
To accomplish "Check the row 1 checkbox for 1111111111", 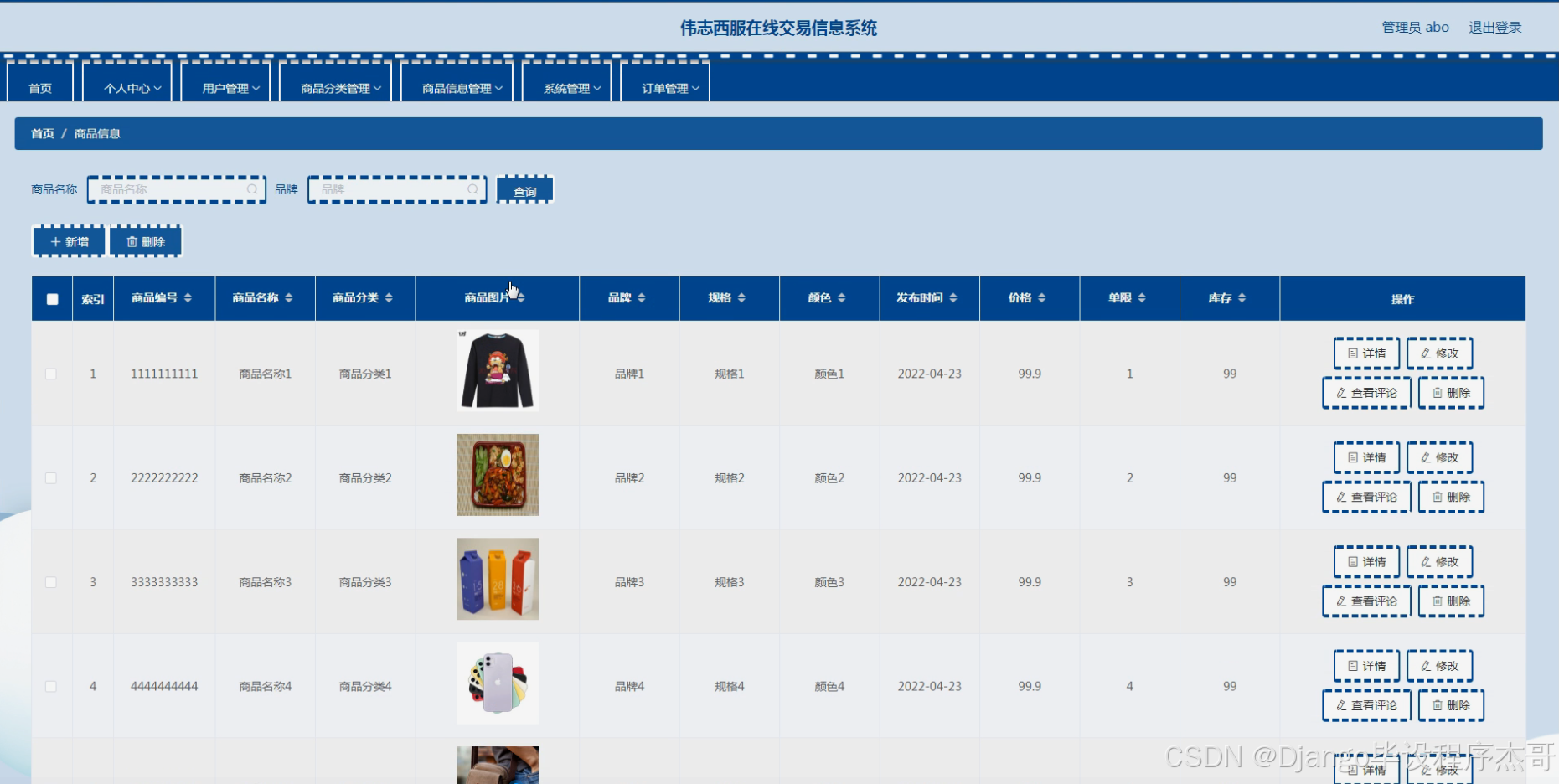I will pos(51,374).
